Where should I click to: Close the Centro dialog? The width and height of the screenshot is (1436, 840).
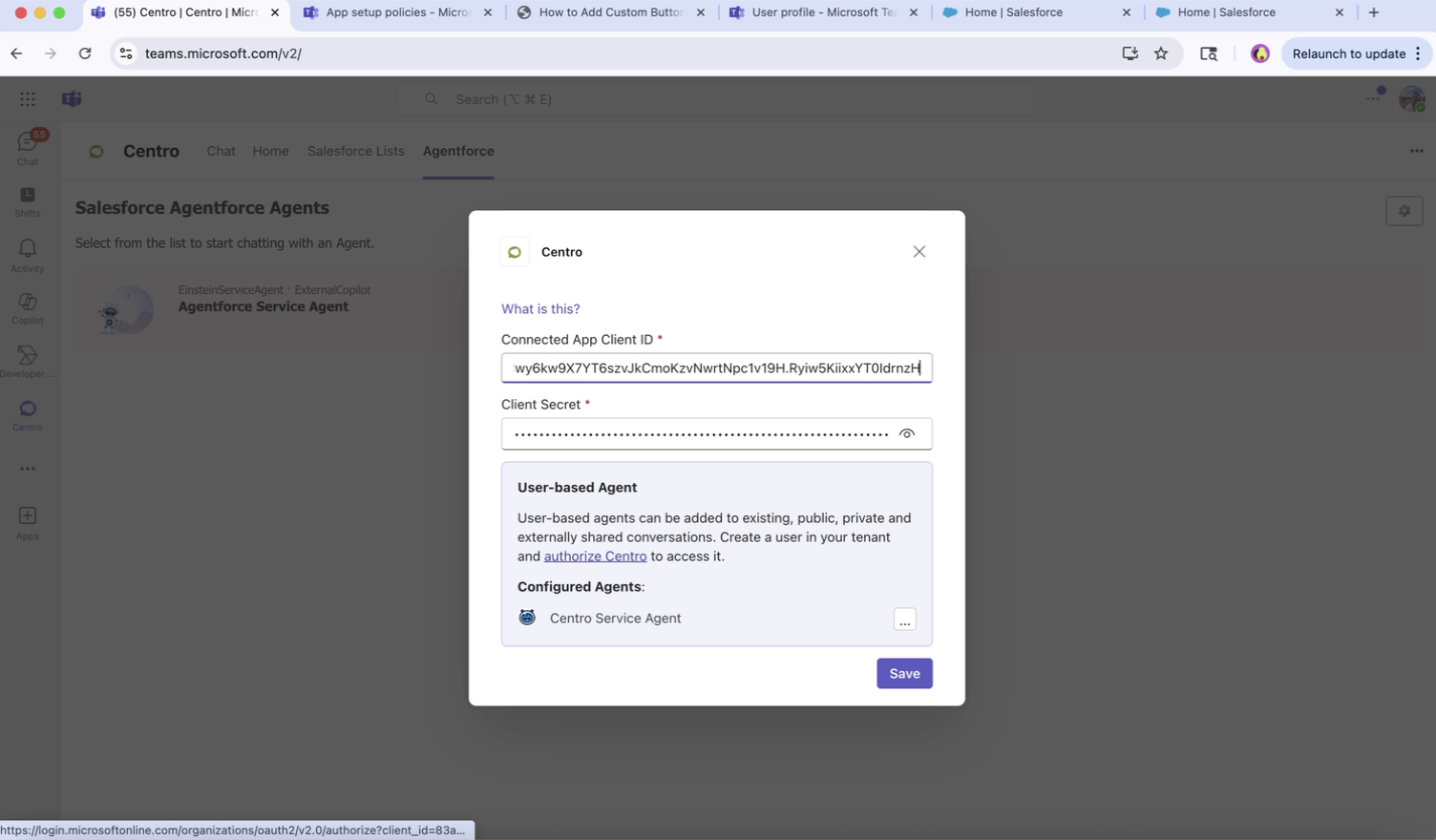pos(919,252)
